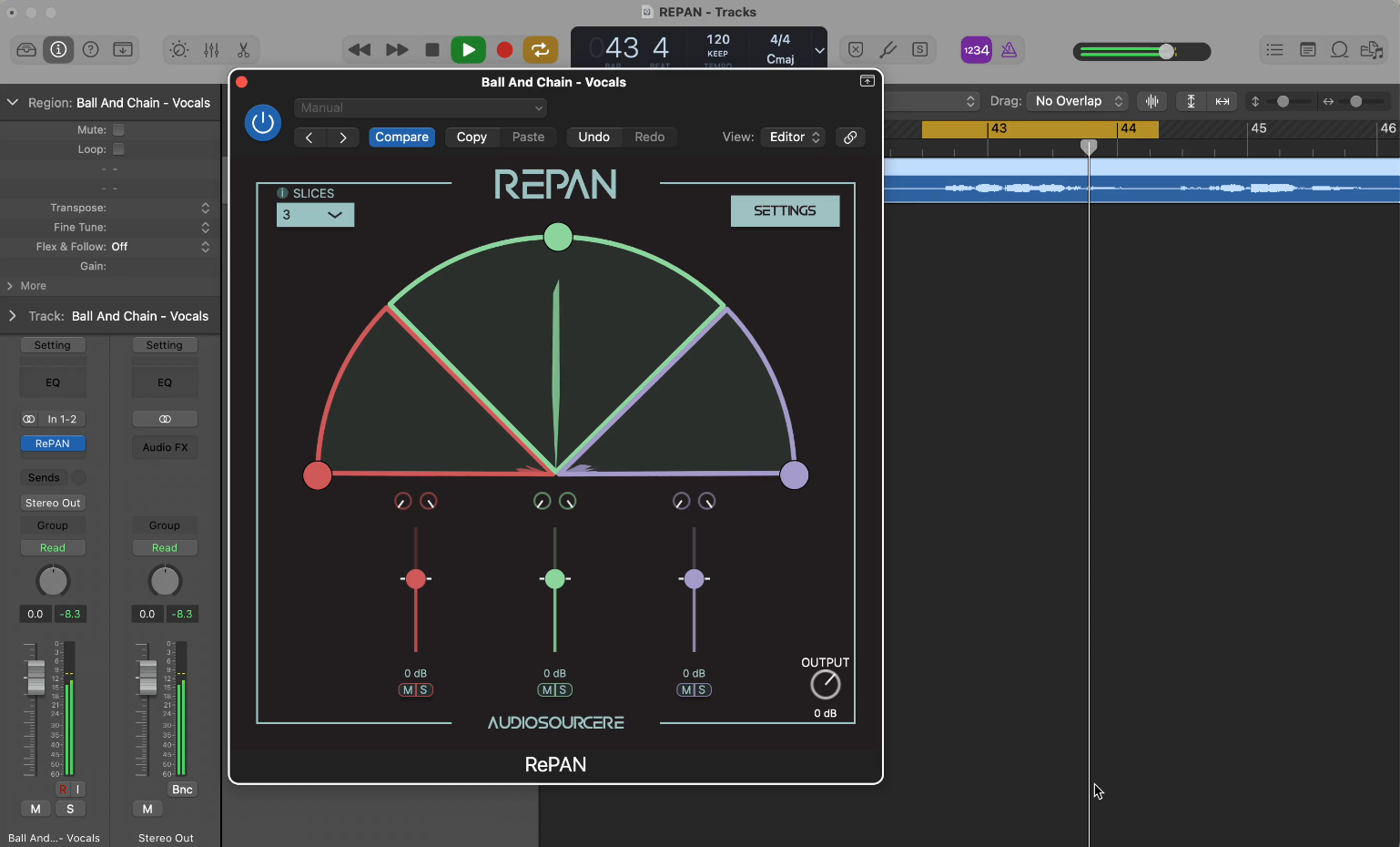1400x847 pixels.
Task: Open Editors scissors icon
Action: pos(243,49)
